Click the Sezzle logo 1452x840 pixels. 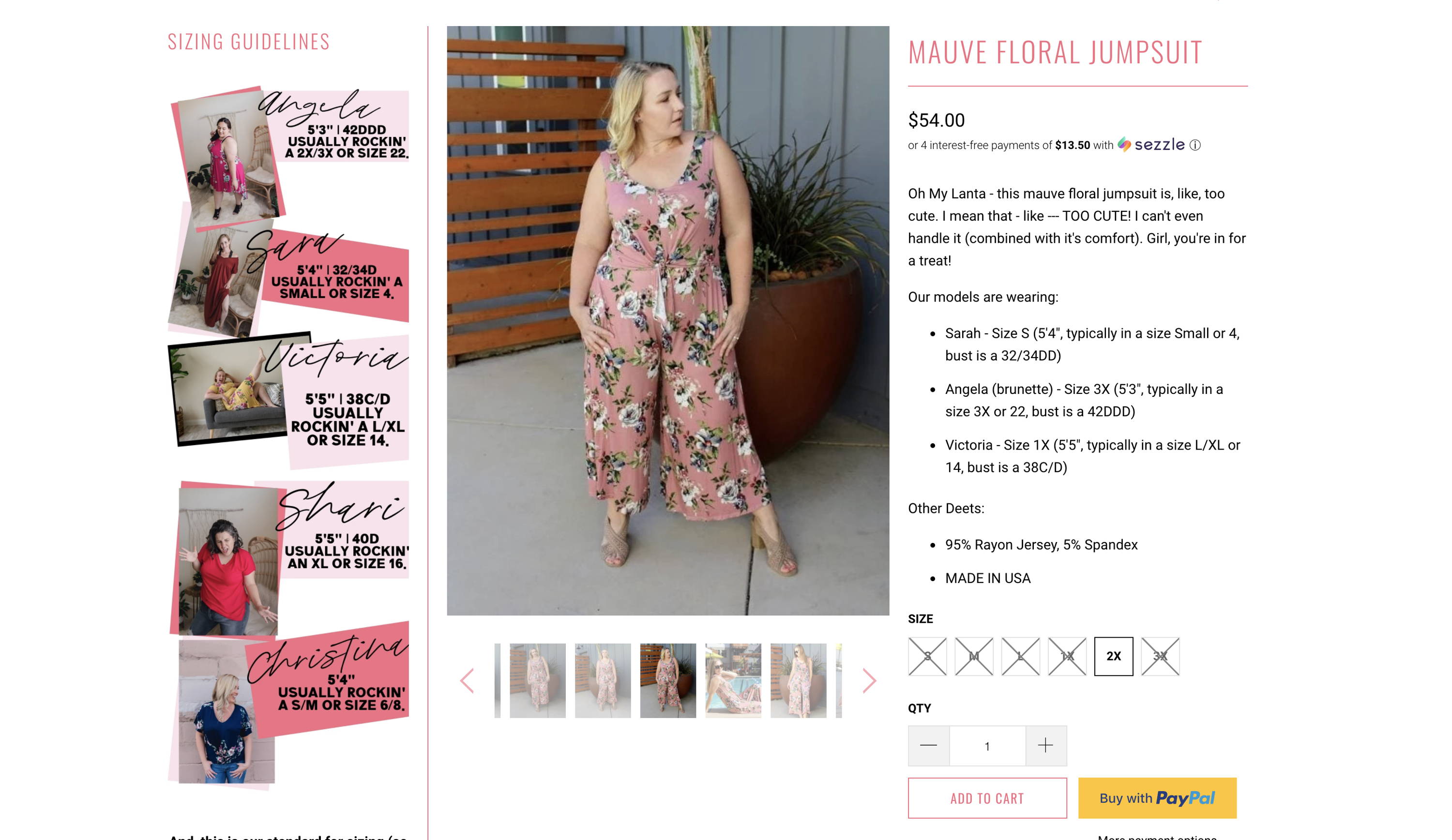(1150, 145)
